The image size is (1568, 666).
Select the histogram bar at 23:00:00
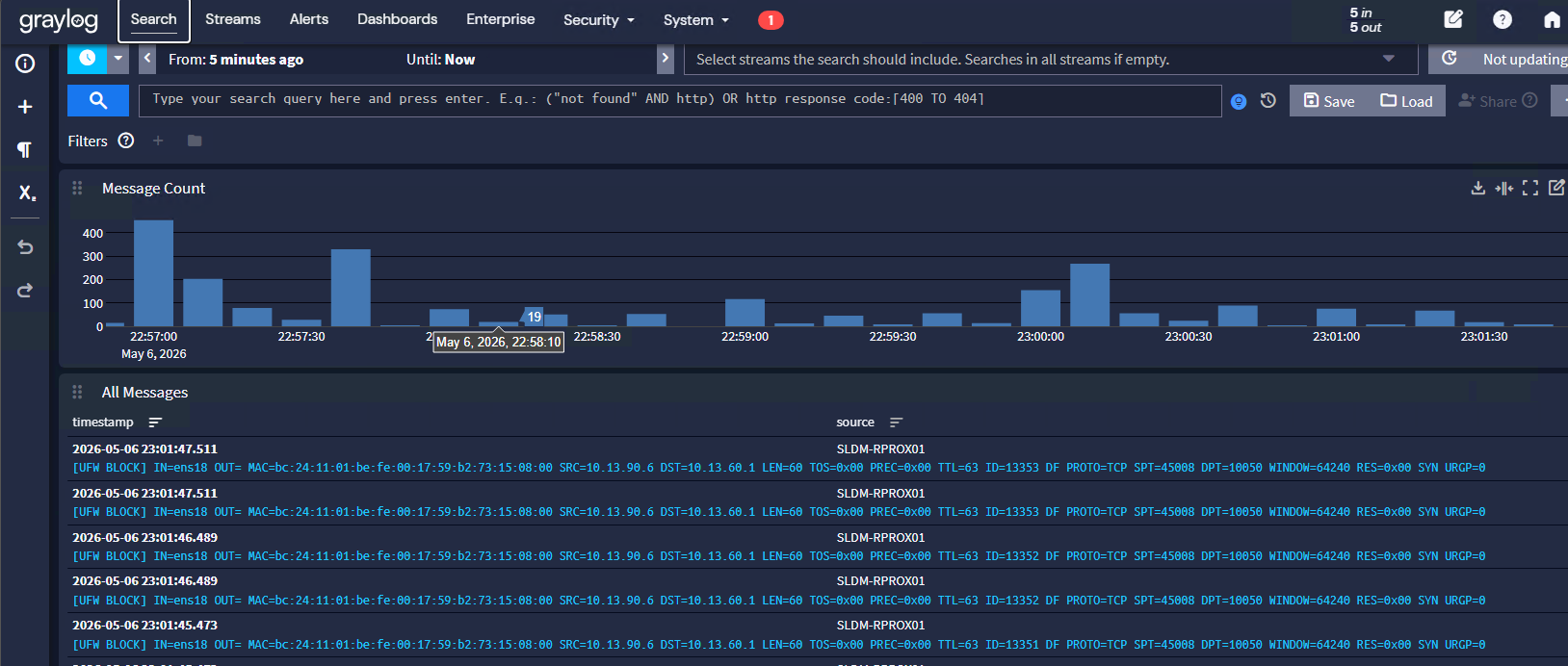1040,308
